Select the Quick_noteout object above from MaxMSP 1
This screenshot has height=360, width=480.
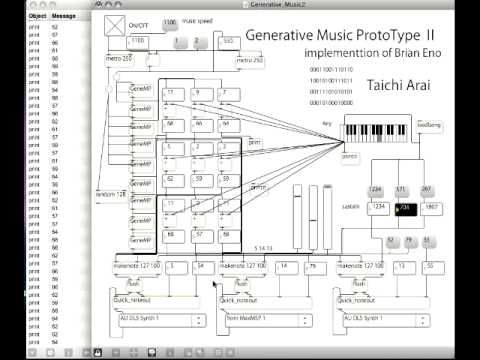(x=265, y=302)
